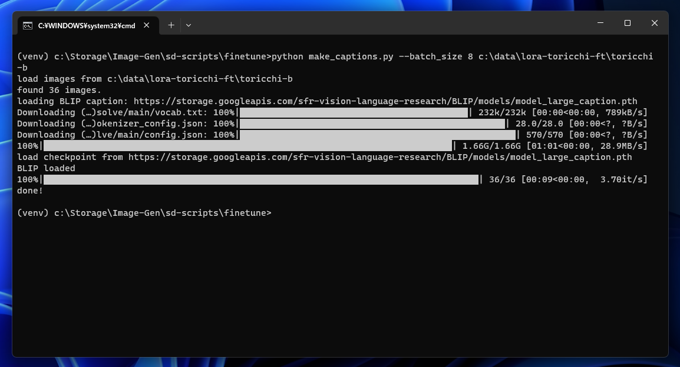
Task: Click the 1.66G download progress bar
Action: [248, 146]
